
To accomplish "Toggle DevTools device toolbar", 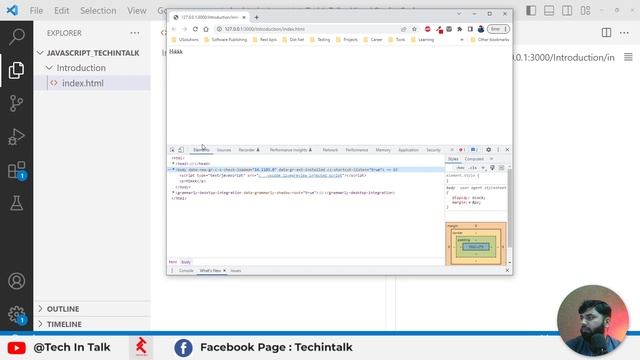I will point(181,150).
